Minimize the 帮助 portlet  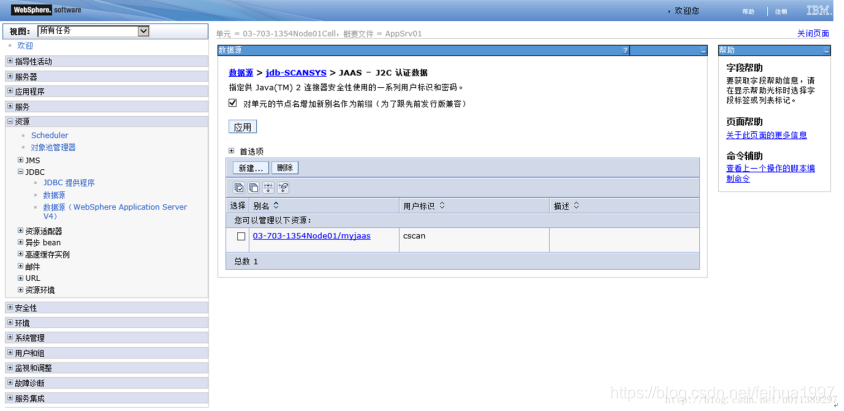tap(826, 51)
